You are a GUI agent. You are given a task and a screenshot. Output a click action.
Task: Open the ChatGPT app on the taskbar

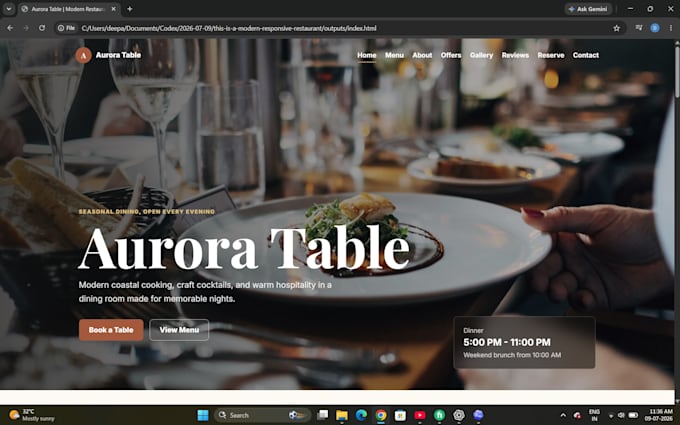459,415
